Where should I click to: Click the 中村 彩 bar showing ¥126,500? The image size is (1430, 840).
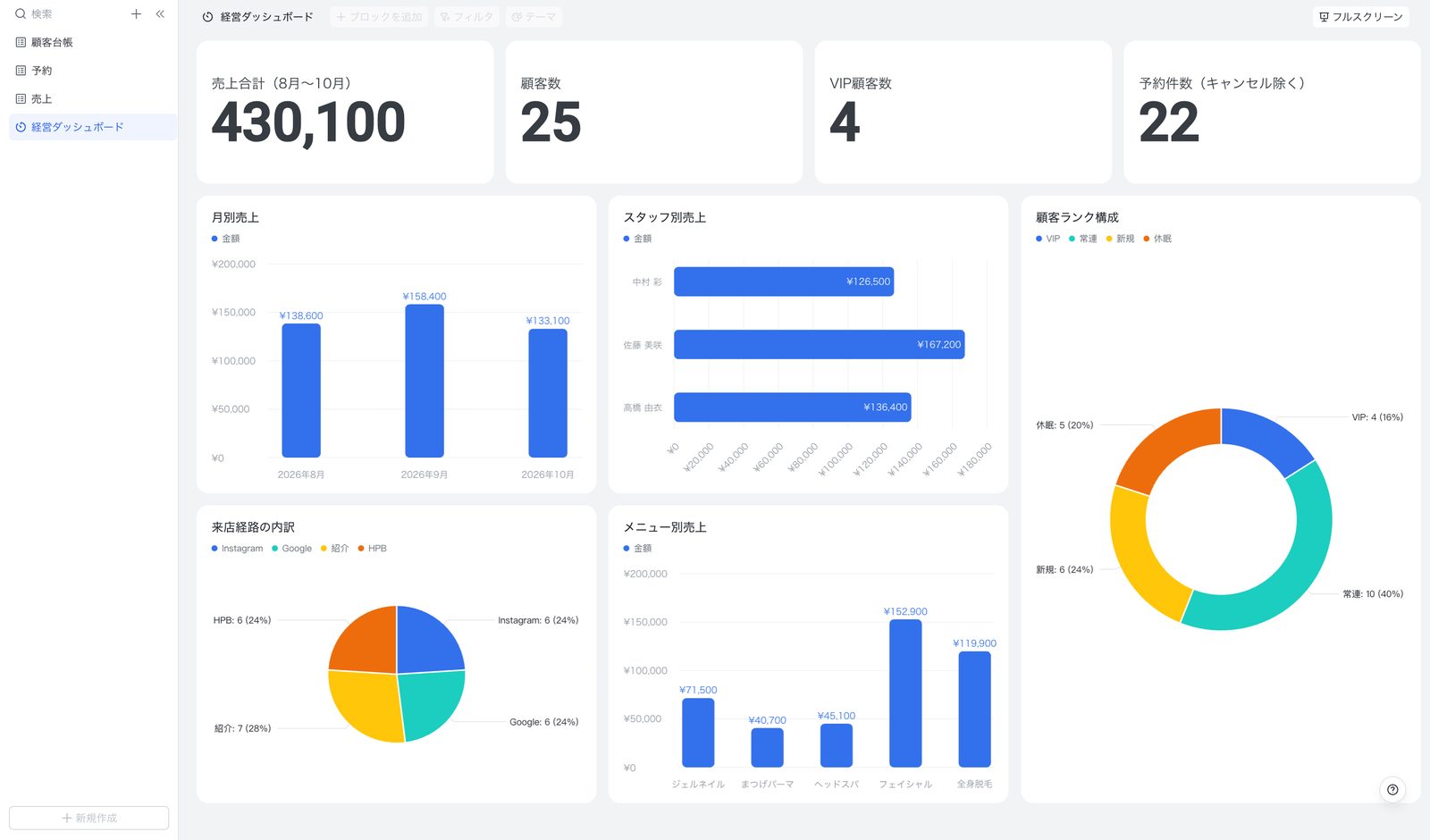pos(784,281)
